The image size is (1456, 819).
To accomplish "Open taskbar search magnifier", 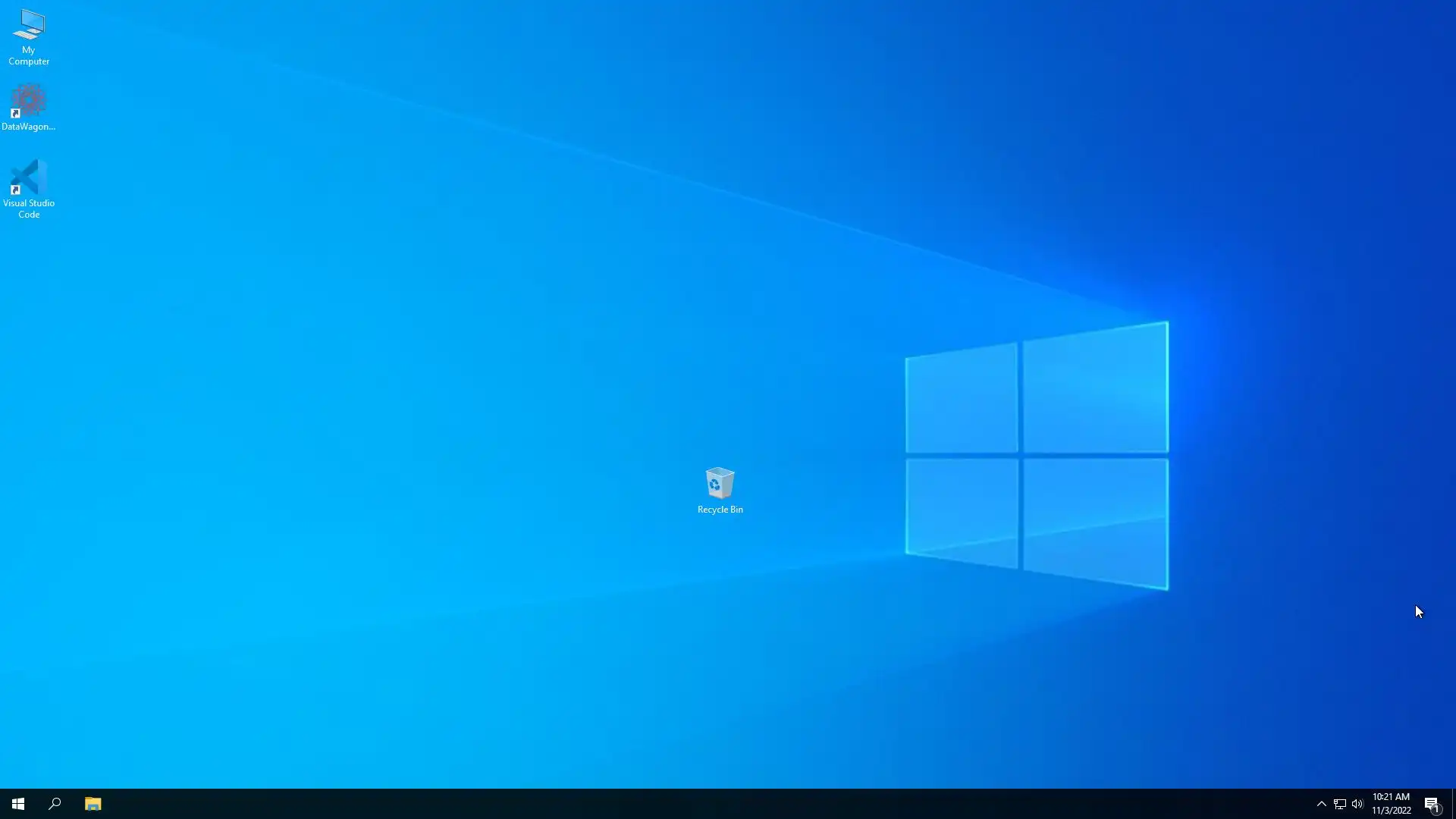I will pyautogui.click(x=55, y=804).
